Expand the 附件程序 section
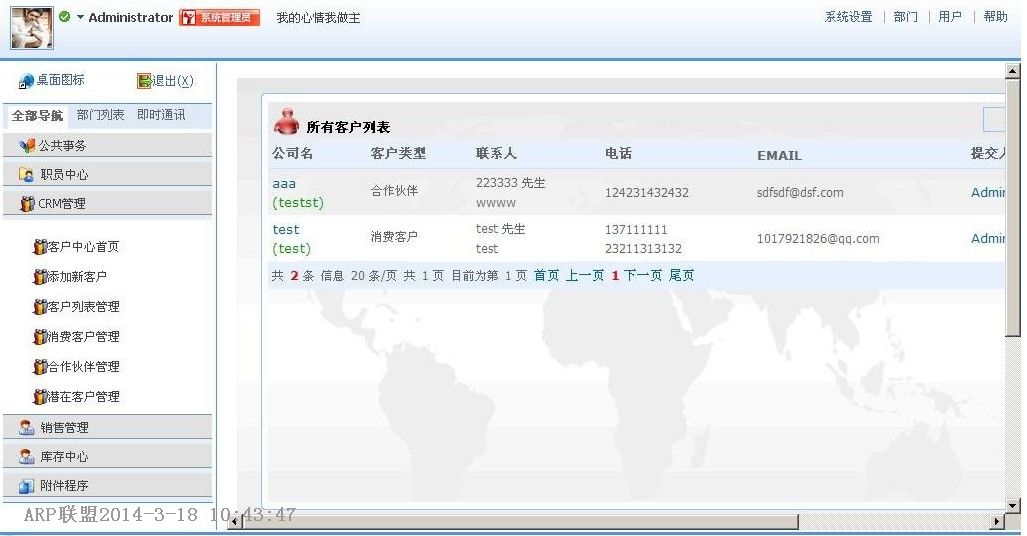This screenshot has height=536, width=1027. (x=107, y=485)
